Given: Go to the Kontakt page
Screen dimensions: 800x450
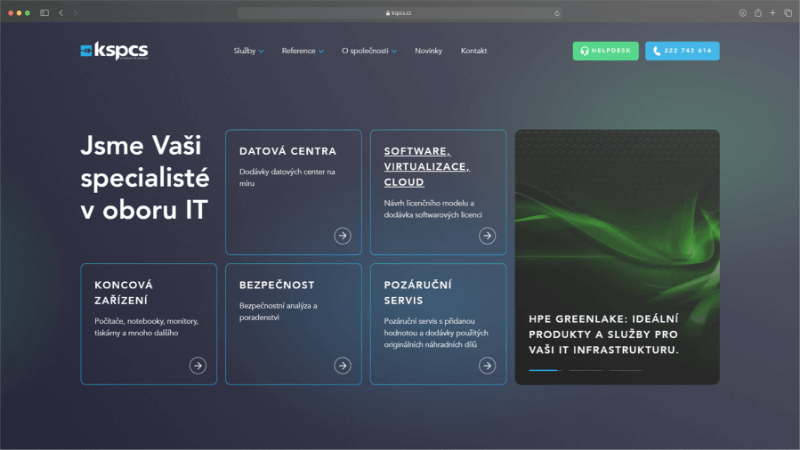Looking at the screenshot, I should click(474, 51).
